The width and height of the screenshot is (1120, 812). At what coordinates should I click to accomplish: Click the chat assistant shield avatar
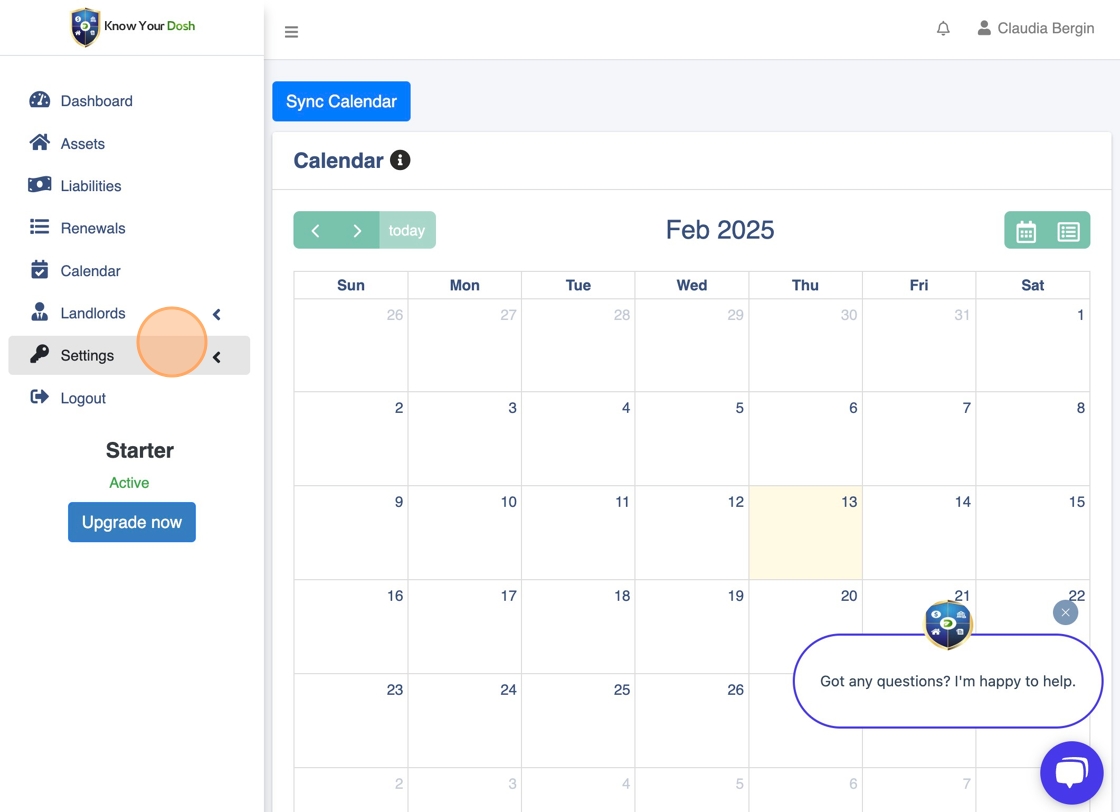[x=947, y=624]
